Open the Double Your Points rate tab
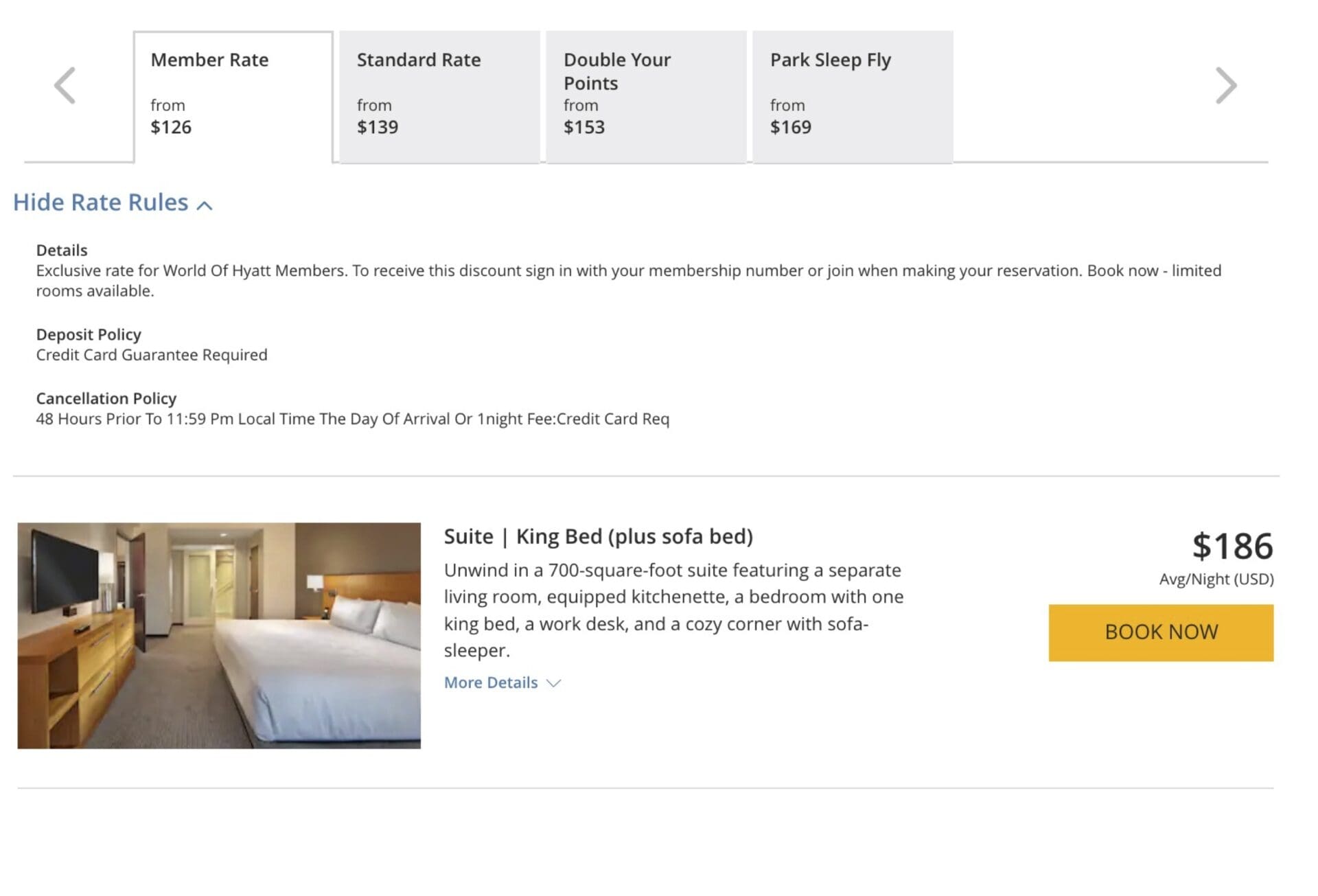Screen dimensions: 1318x896 645,93
